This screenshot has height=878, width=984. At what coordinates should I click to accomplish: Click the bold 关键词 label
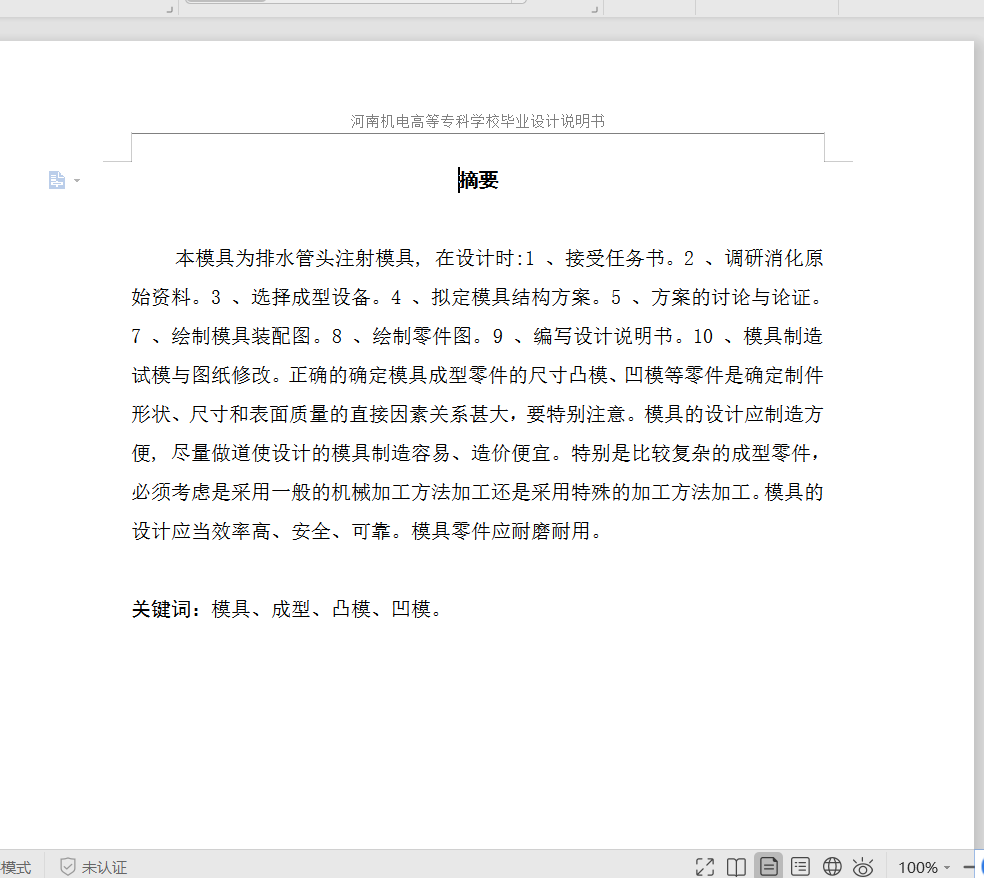pos(166,609)
